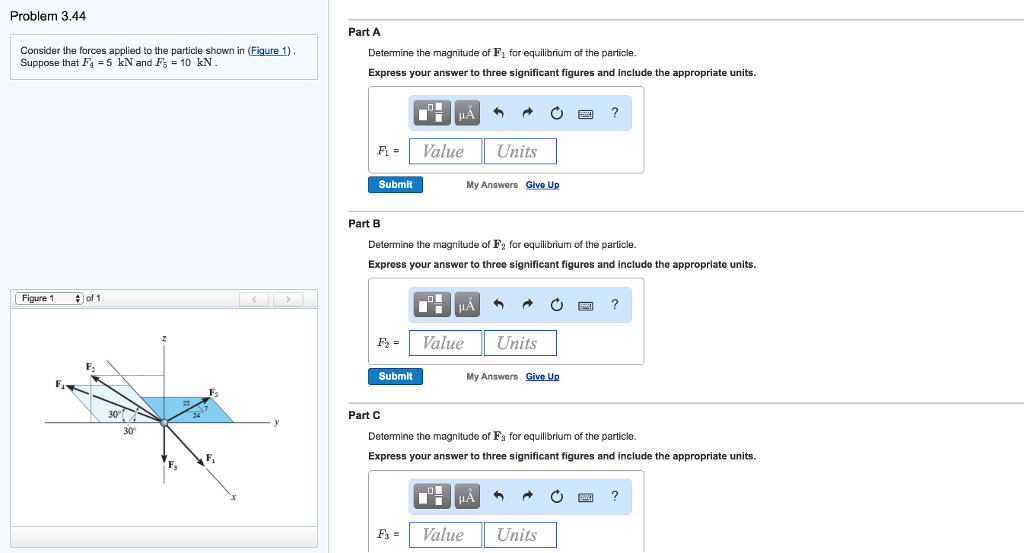Click Give Up link for Part B

[x=542, y=377]
